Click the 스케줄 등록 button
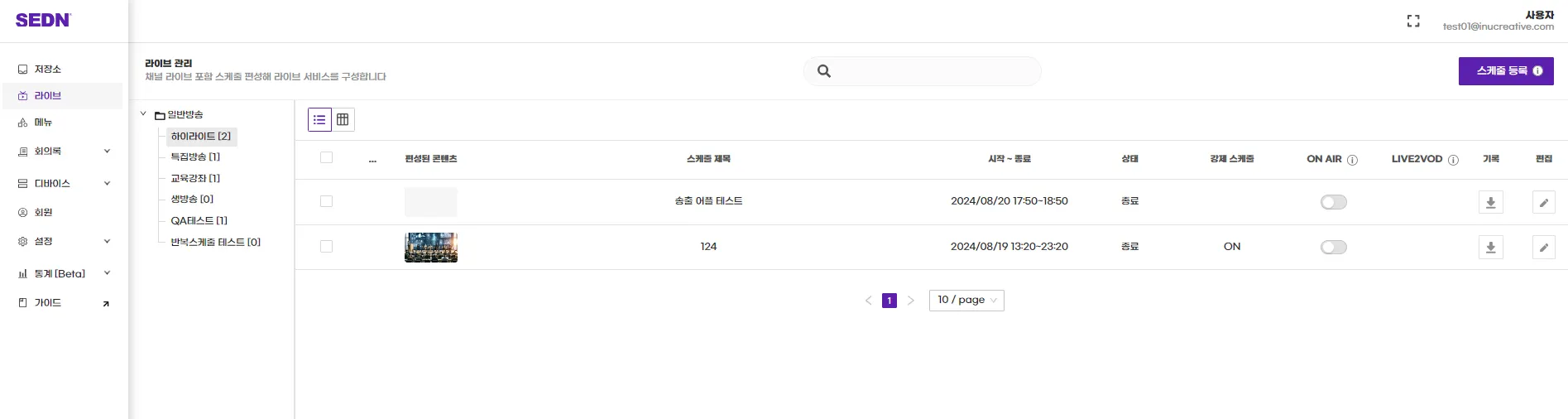 [1506, 71]
